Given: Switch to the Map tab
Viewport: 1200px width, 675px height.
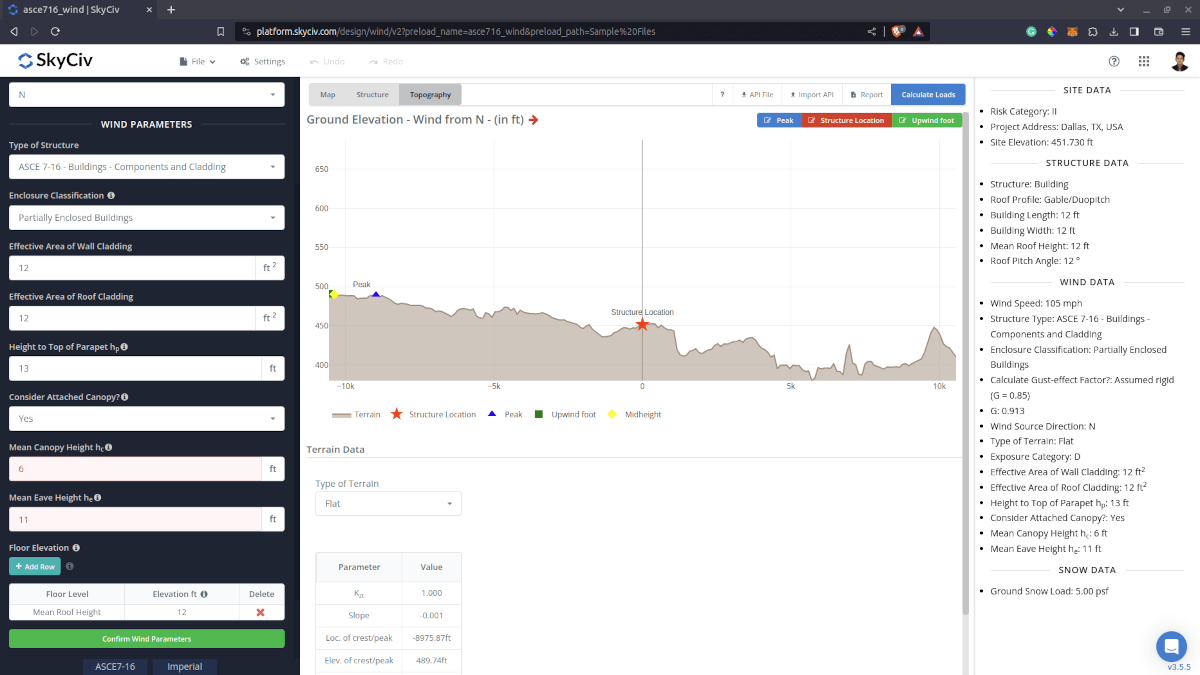Looking at the screenshot, I should point(327,95).
